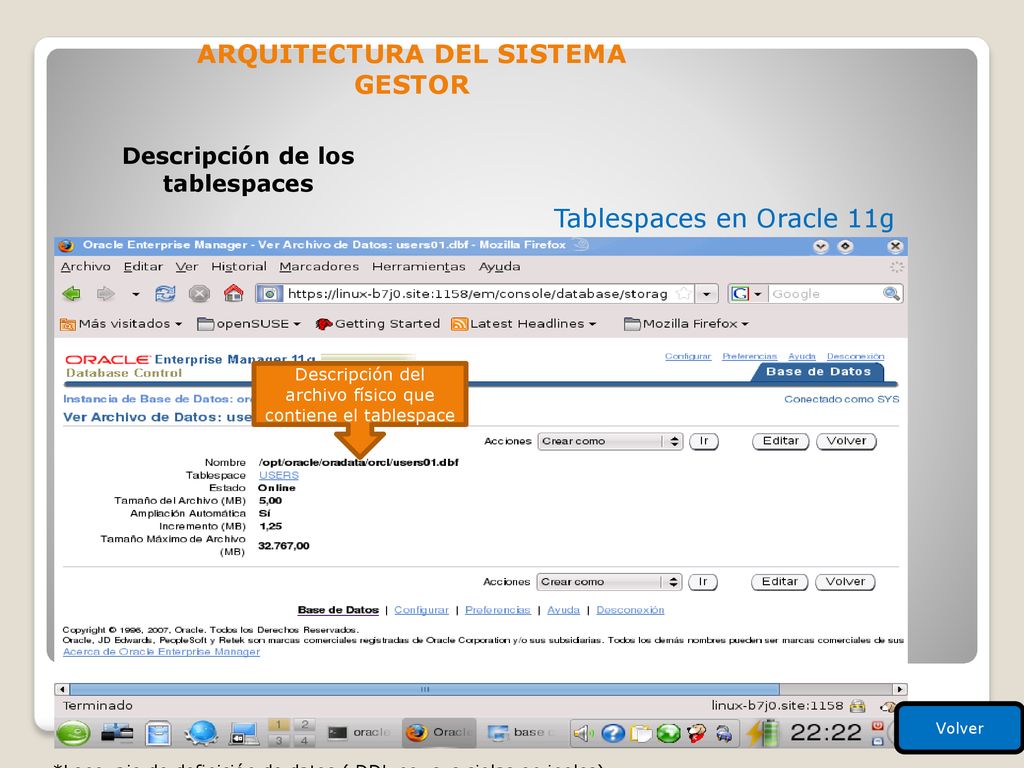Screen dimensions: 1024x768
Task: Focus the Google search input field
Action: point(825,294)
